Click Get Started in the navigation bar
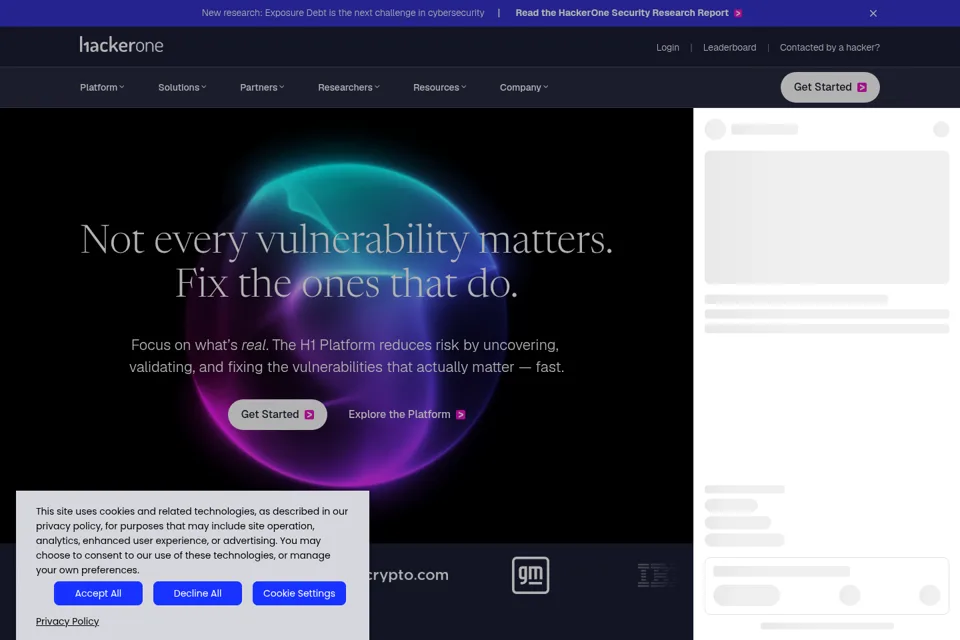The image size is (960, 640). [830, 88]
